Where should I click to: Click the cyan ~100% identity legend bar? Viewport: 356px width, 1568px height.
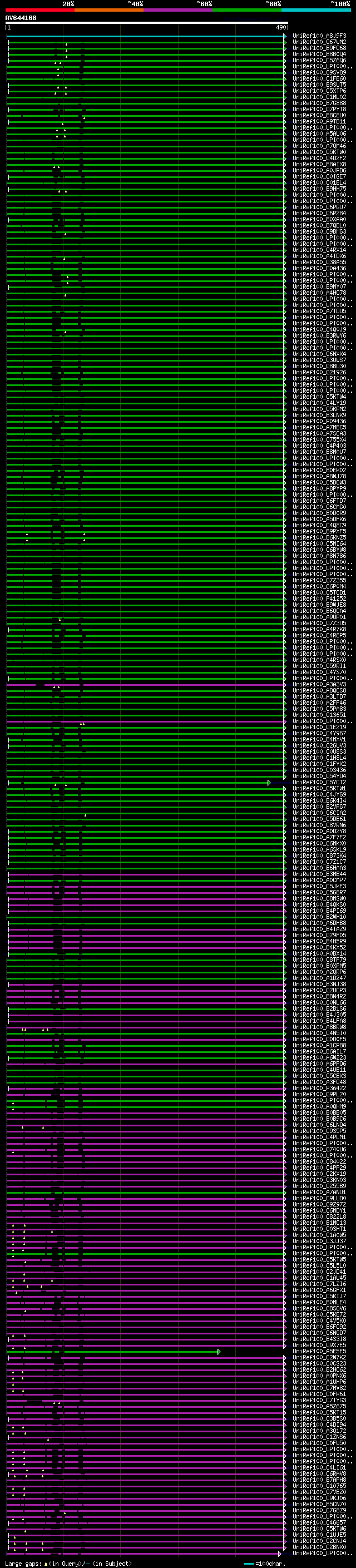(316, 10)
